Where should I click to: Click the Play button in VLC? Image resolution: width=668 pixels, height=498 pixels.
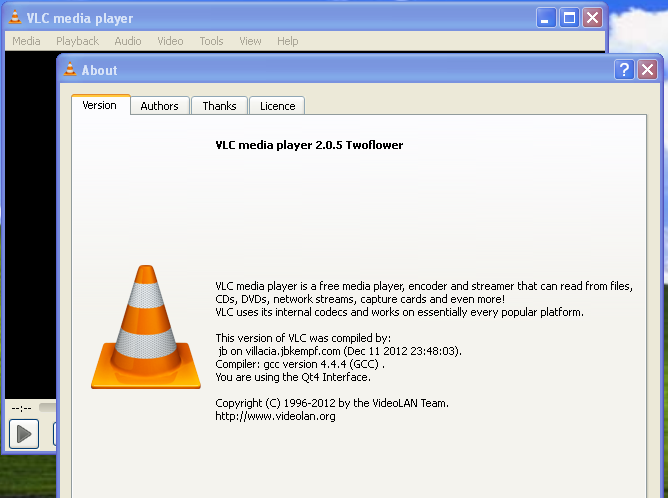click(24, 434)
